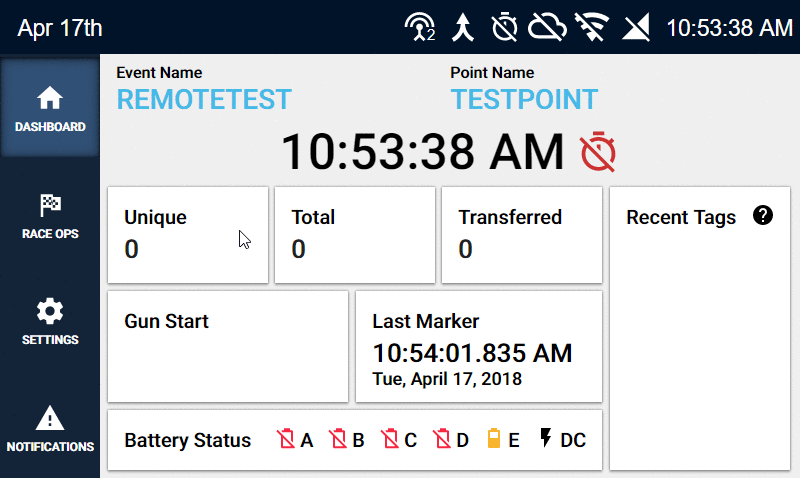This screenshot has height=478, width=800.
Task: Select the DC power bolt icon
Action: pos(546,438)
